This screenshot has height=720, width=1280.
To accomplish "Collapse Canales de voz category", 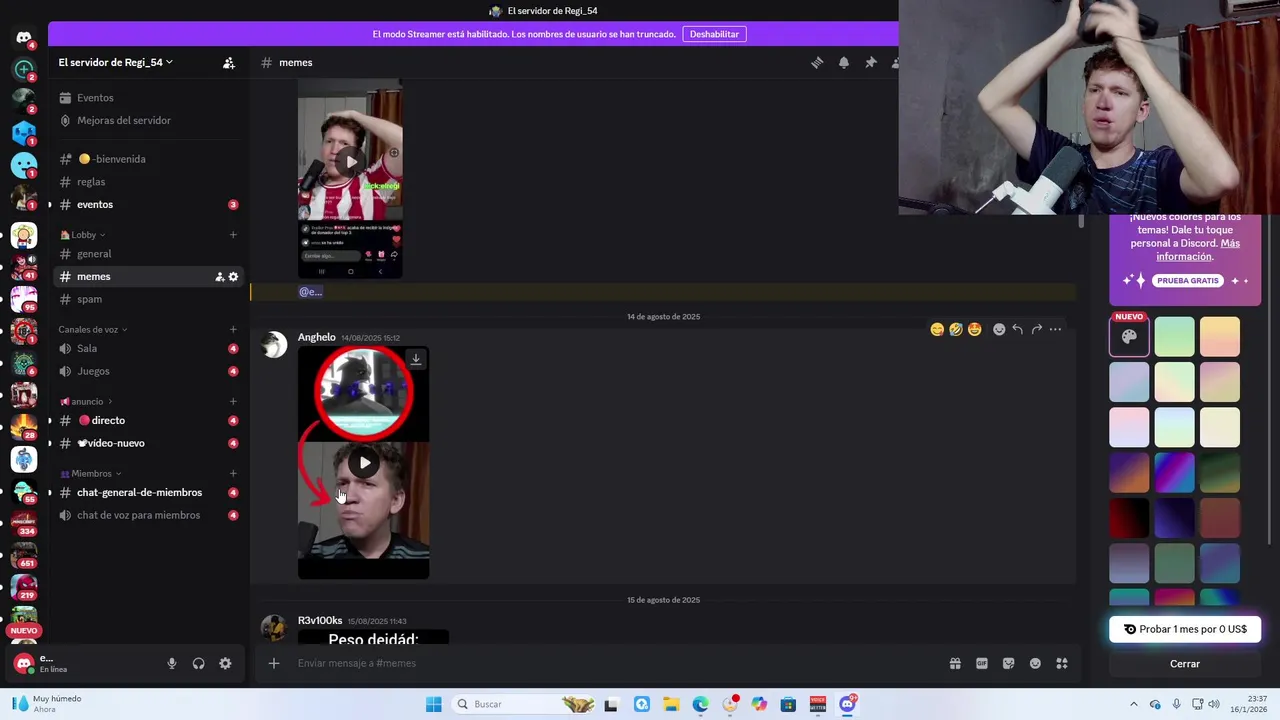I will coord(93,329).
